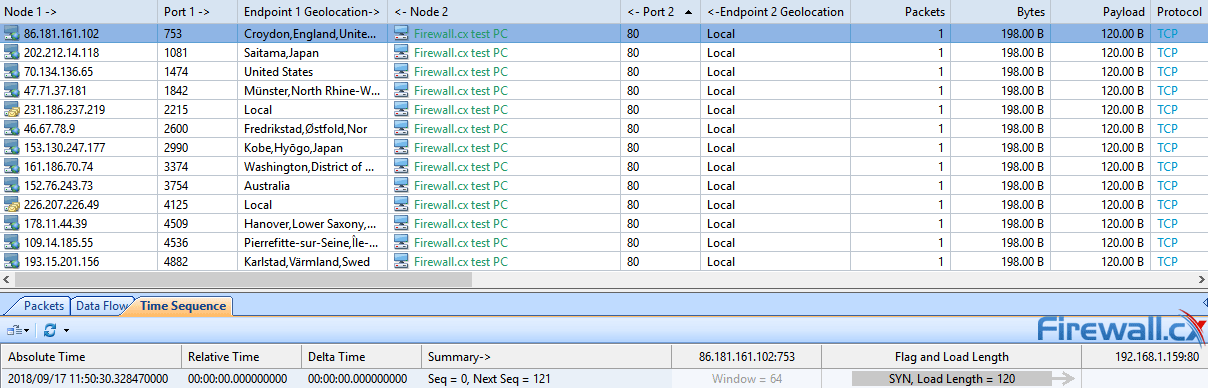The image size is (1208, 388).
Task: Click node icon beside 161.186.70.74
Action: click(x=12, y=167)
